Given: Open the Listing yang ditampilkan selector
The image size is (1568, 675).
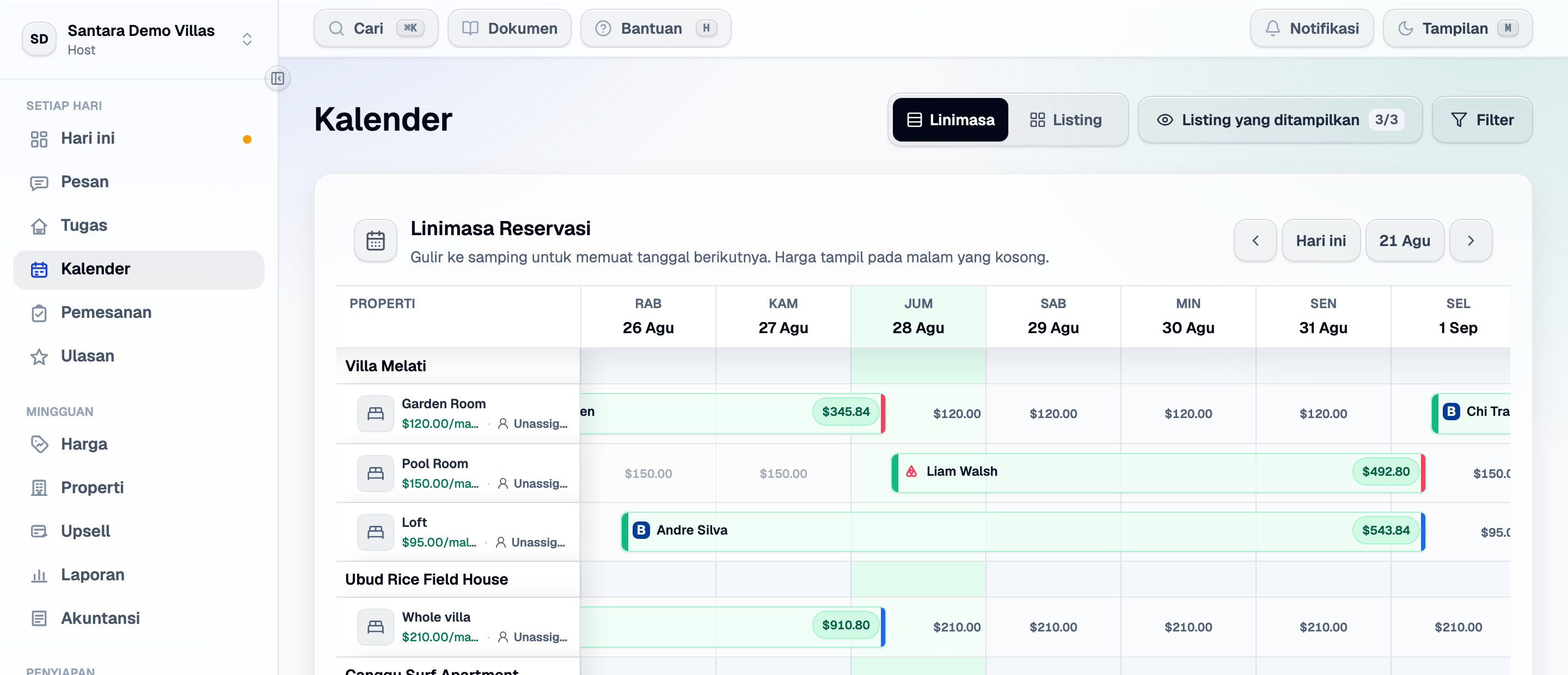Looking at the screenshot, I should (1280, 120).
